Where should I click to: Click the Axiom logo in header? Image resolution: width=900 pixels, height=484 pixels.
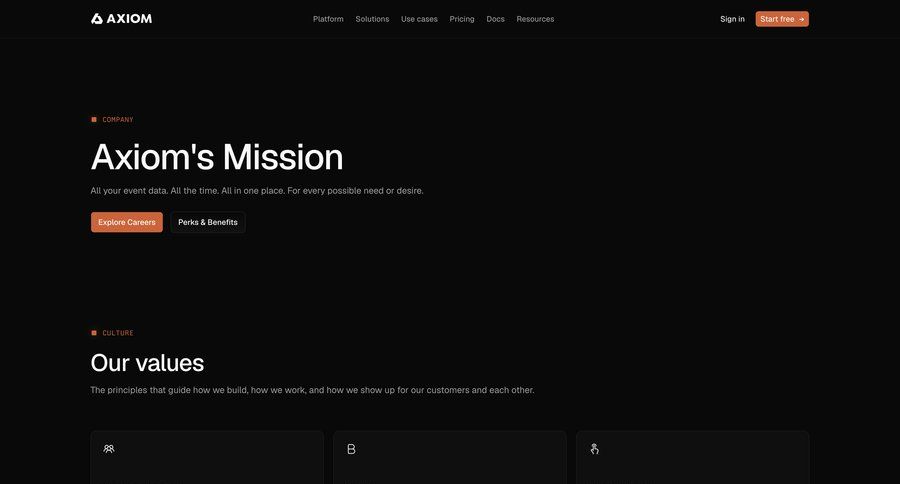[121, 19]
